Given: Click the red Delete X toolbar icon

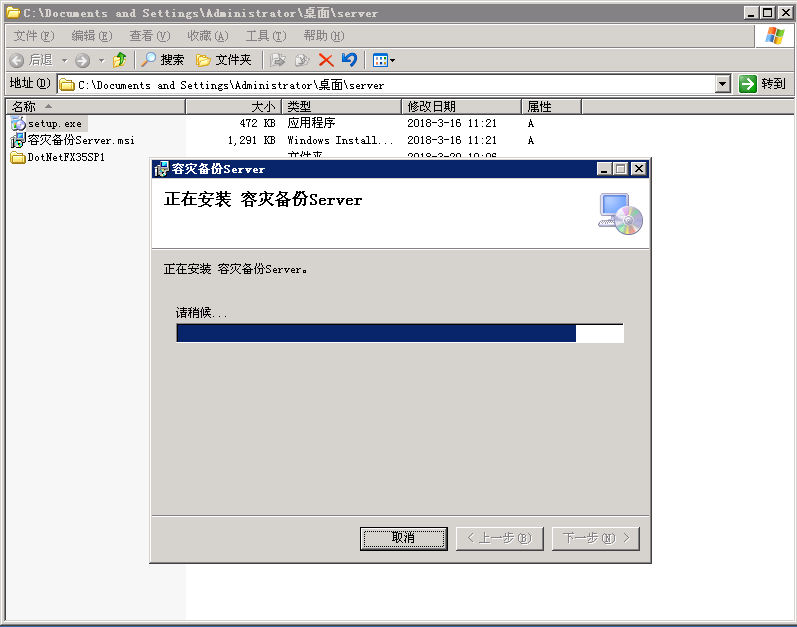Looking at the screenshot, I should [x=325, y=60].
